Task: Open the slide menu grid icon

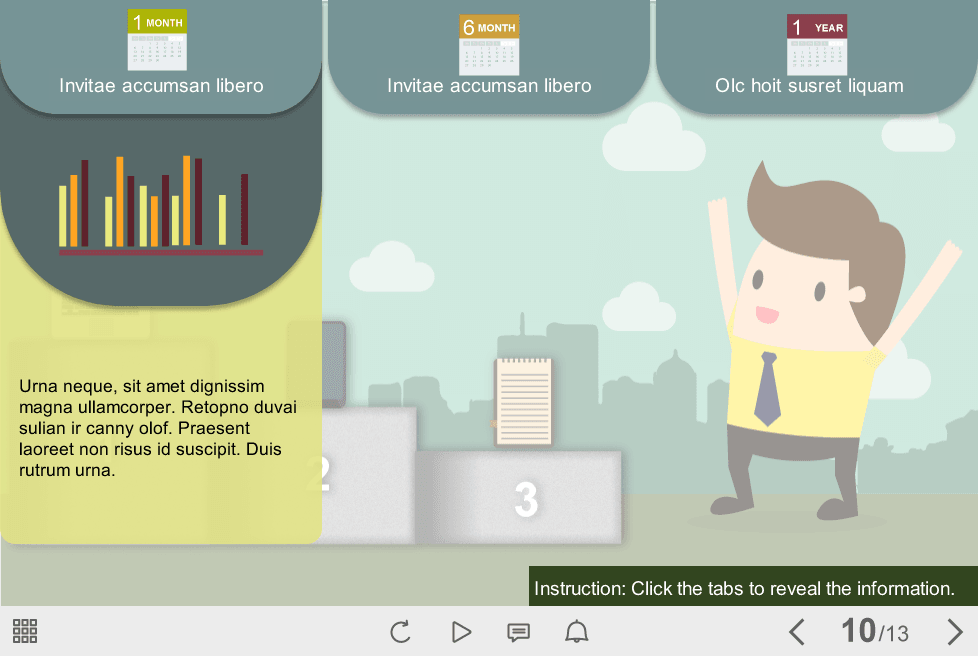Action: pyautogui.click(x=24, y=631)
